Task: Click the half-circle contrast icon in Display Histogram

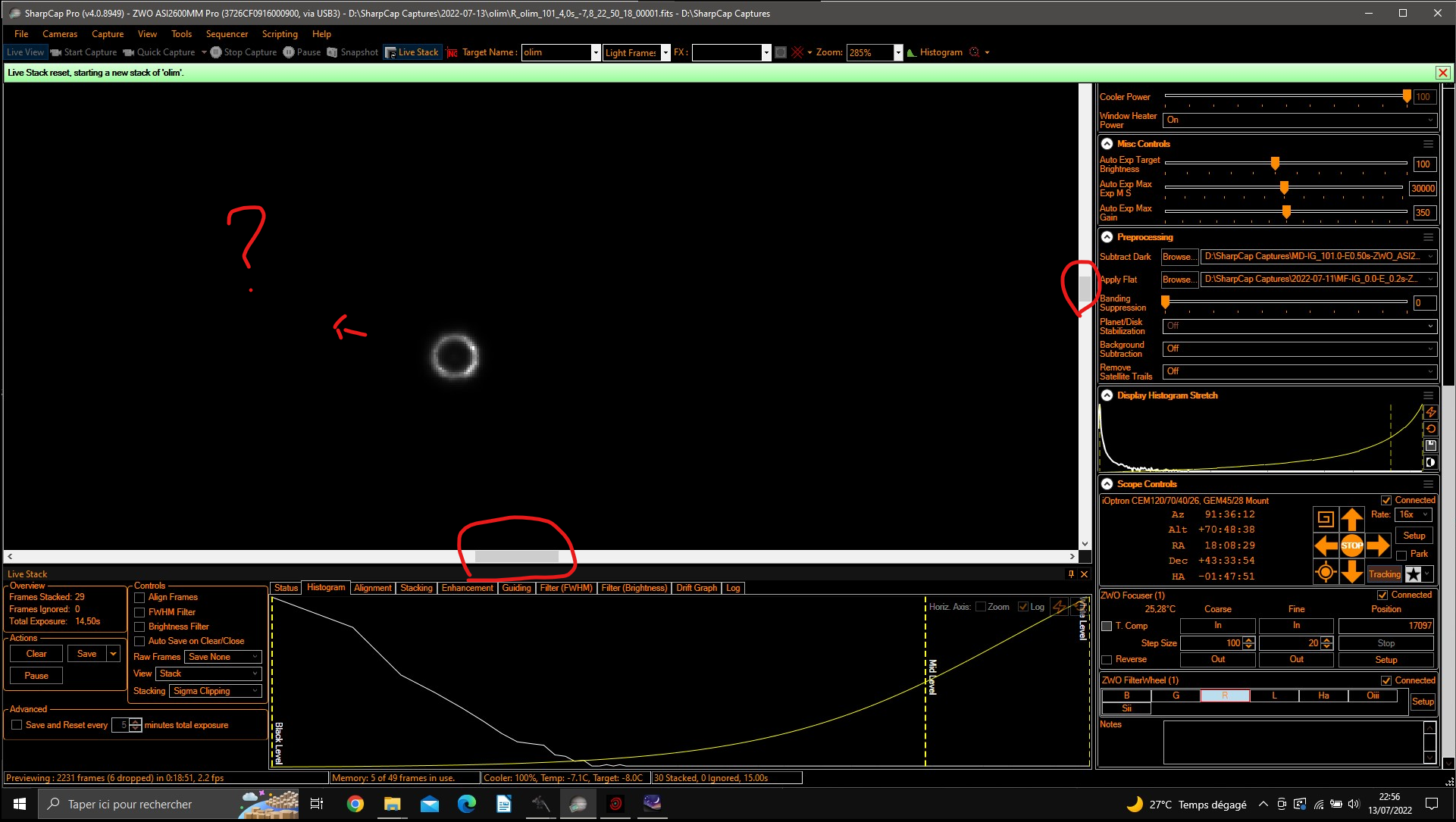Action: click(1431, 462)
